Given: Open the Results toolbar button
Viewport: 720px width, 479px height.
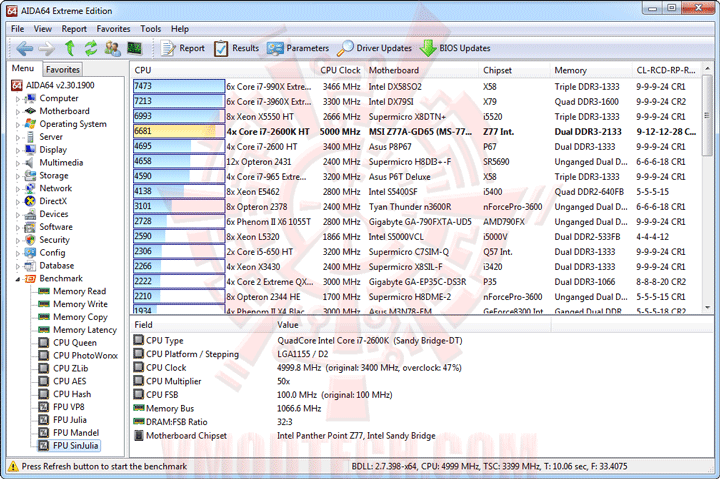Looking at the screenshot, I should point(236,48).
